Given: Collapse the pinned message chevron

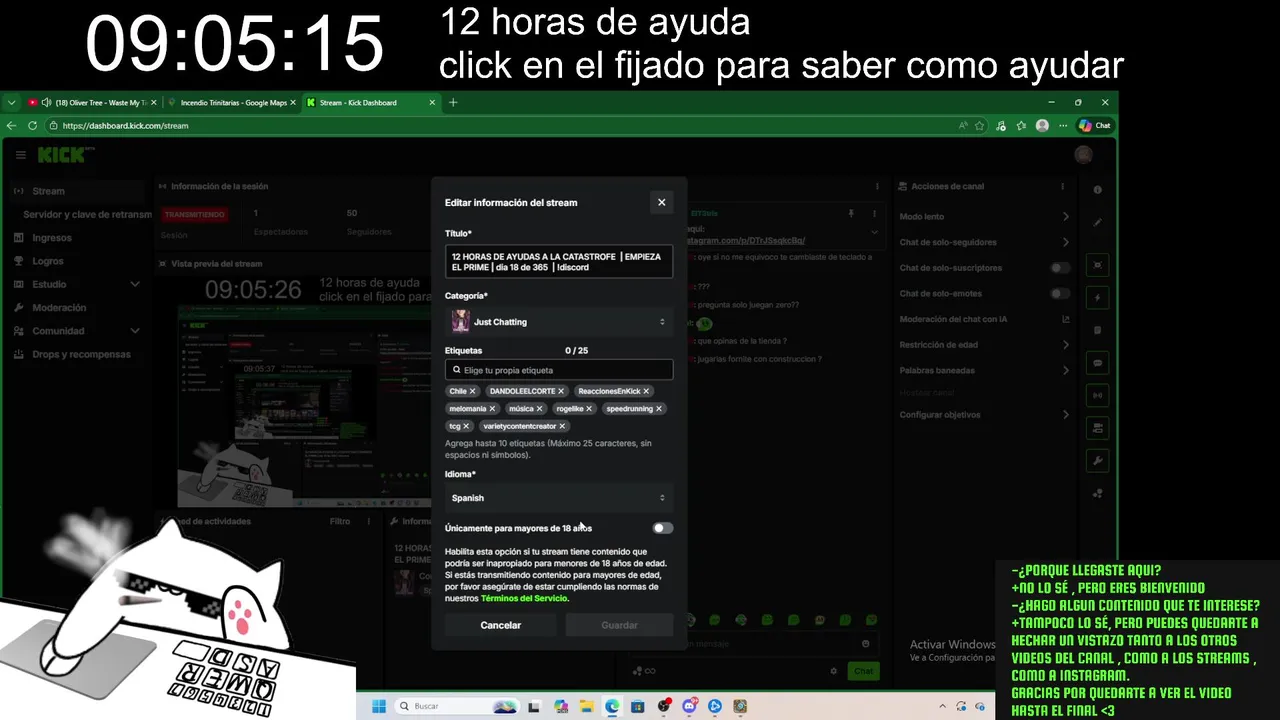Looking at the screenshot, I should pyautogui.click(x=875, y=232).
